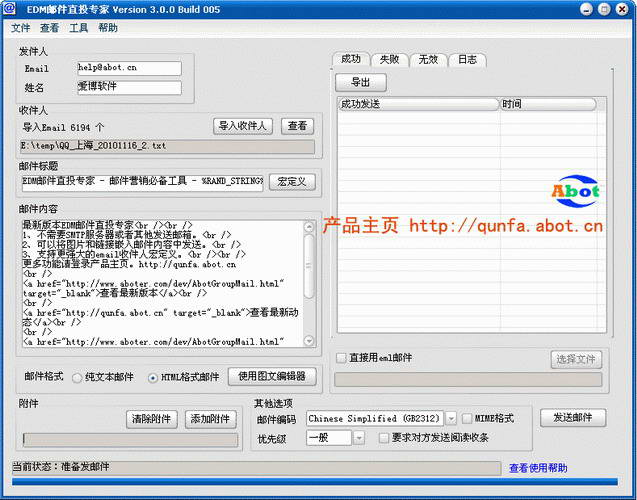Image resolution: width=637 pixels, height=500 pixels.
Task: Click the blue progress bar at bottom
Action: [x=315, y=482]
